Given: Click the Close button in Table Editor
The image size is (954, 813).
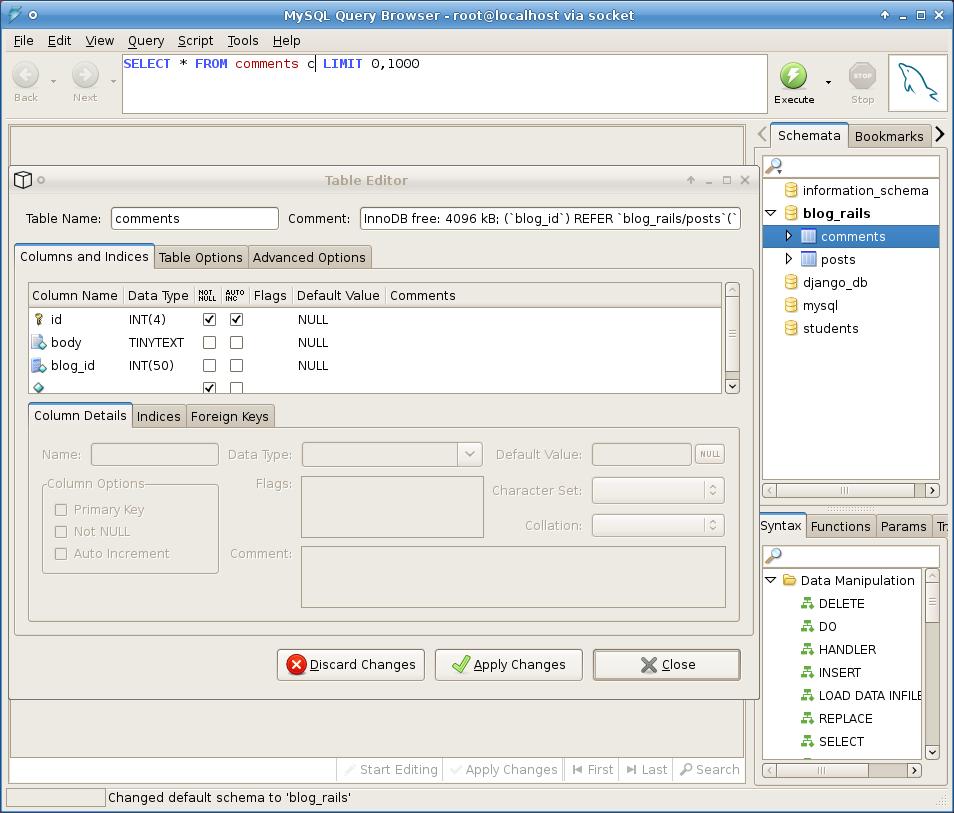Looking at the screenshot, I should point(667,665).
